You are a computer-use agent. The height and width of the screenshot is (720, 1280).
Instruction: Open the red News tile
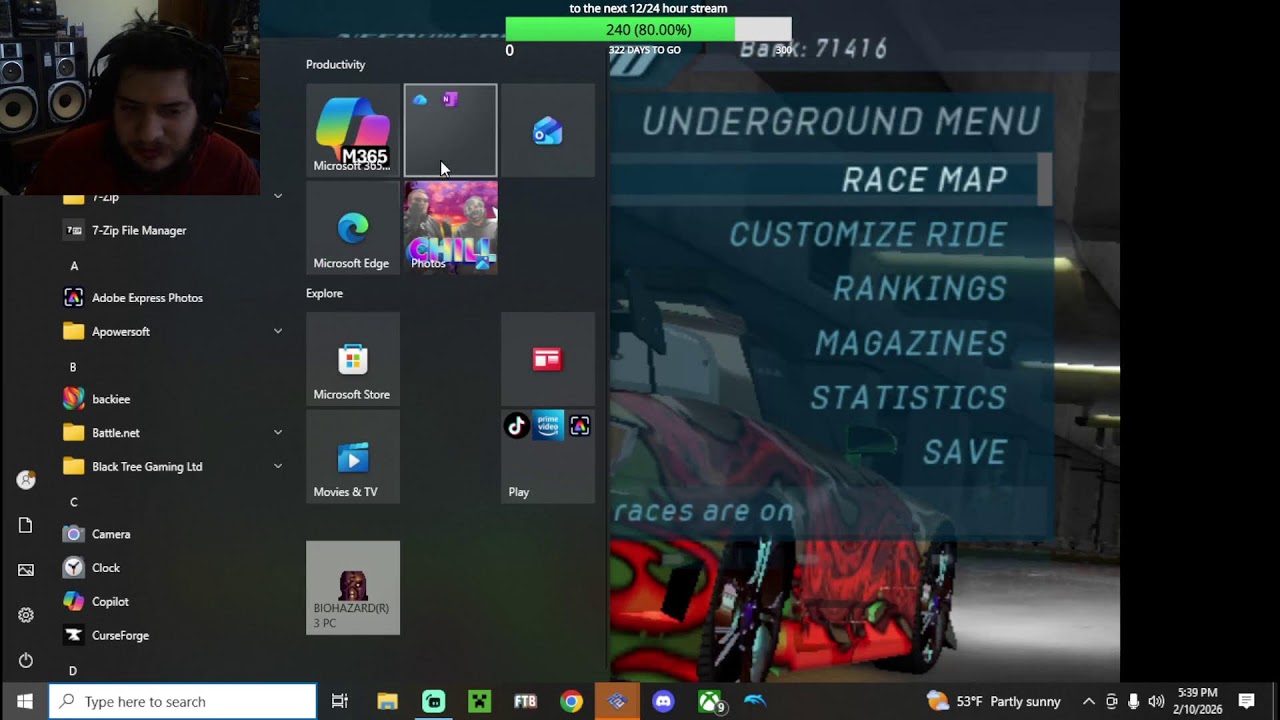click(x=548, y=359)
